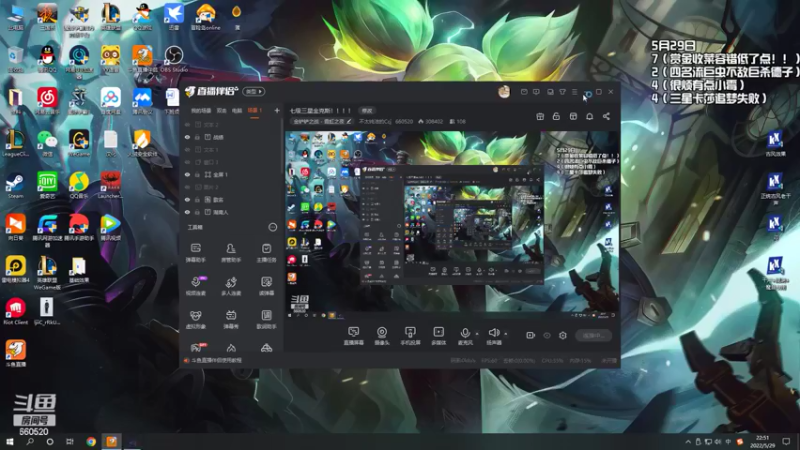Open the 歌词助手 lyrics tool
This screenshot has height=450, width=800.
pos(266,319)
